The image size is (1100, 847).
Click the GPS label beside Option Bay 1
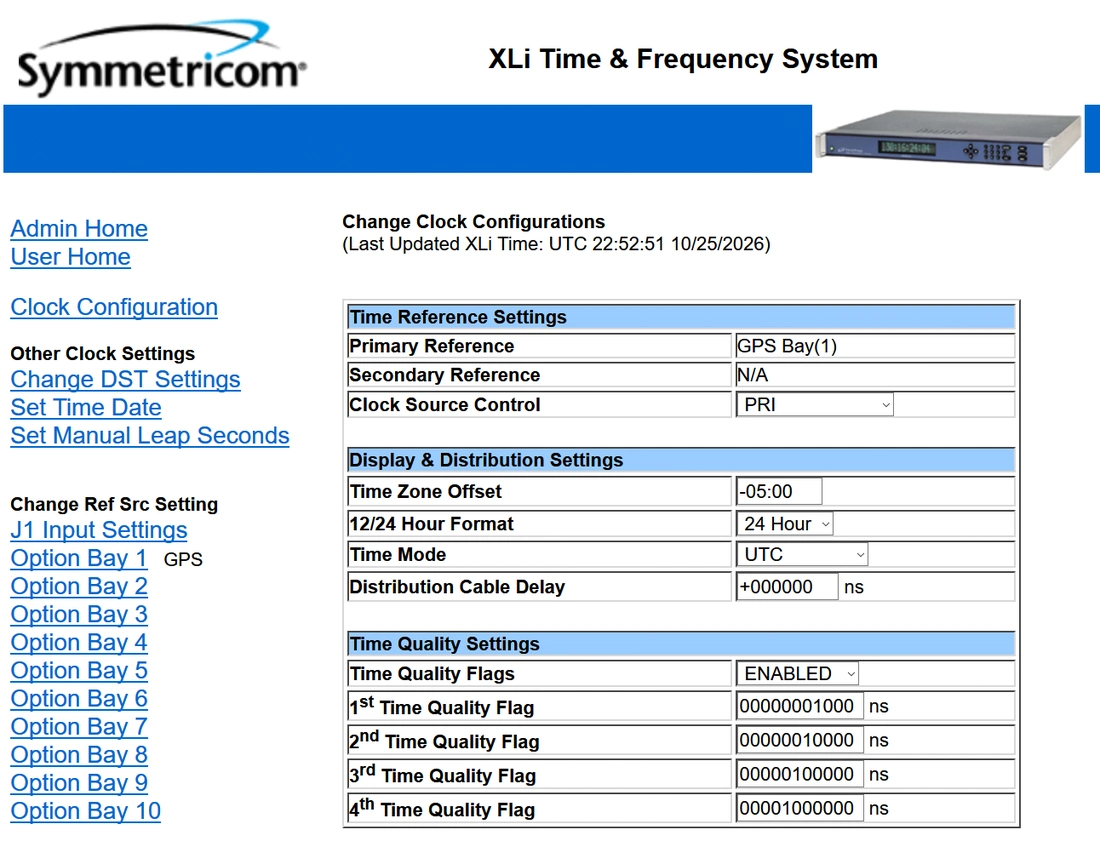pyautogui.click(x=183, y=559)
